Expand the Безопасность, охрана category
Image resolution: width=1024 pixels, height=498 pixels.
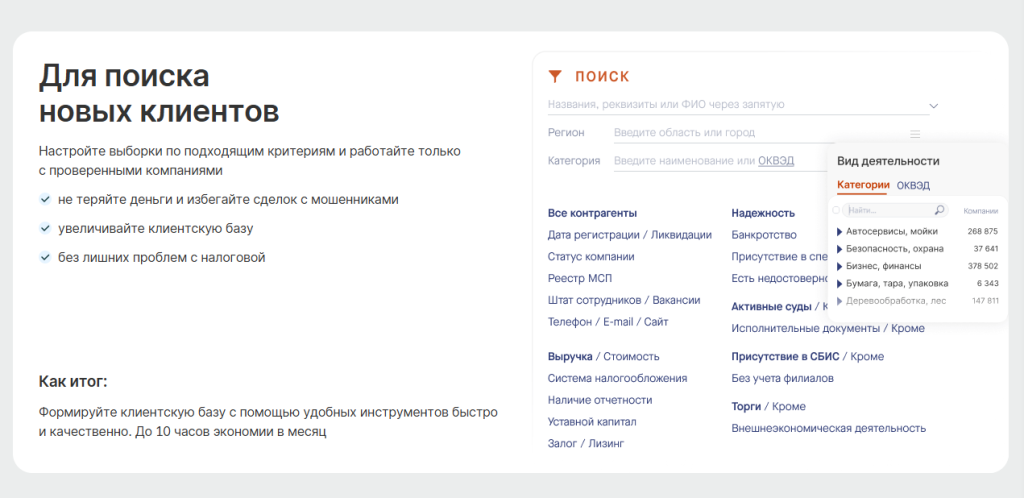point(839,249)
